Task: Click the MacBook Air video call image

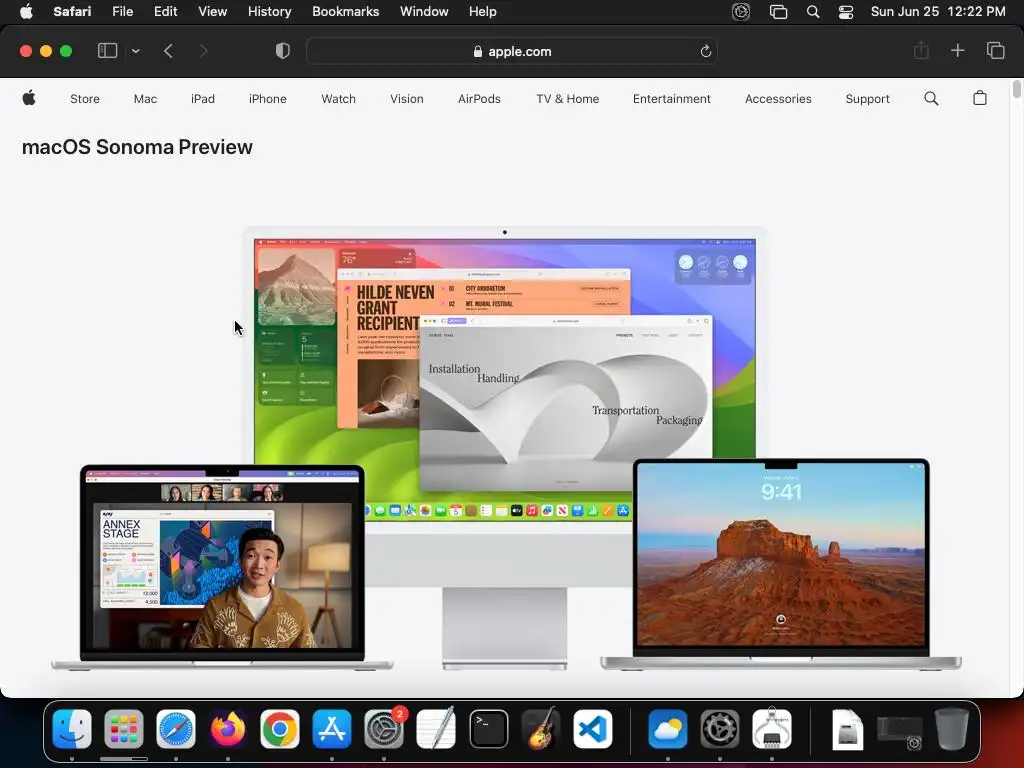Action: [222, 567]
